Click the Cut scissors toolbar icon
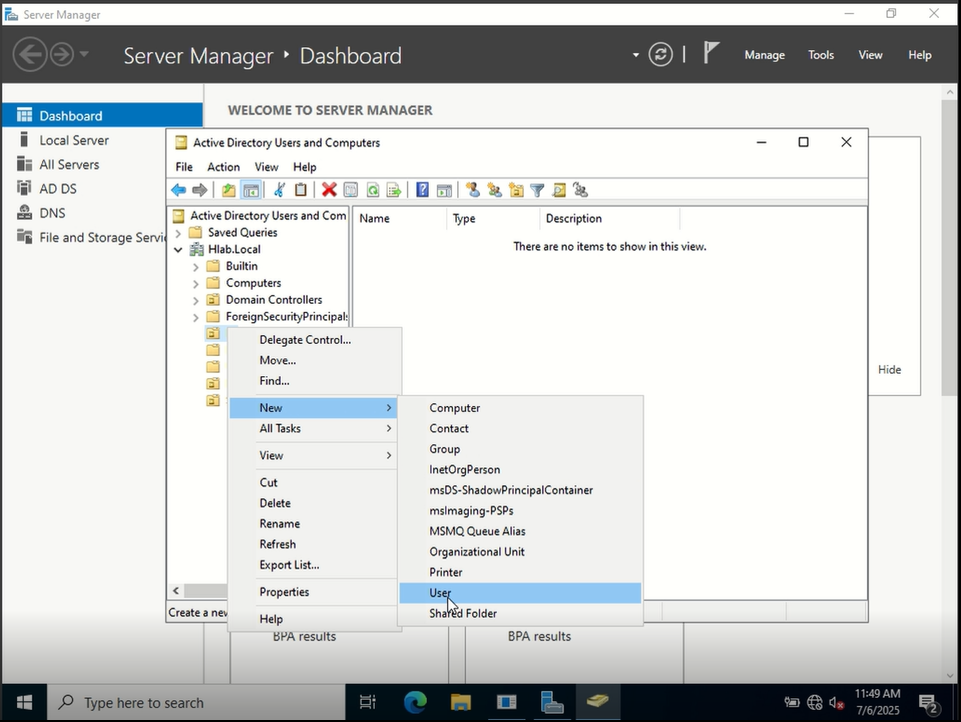The image size is (961, 722). [279, 190]
